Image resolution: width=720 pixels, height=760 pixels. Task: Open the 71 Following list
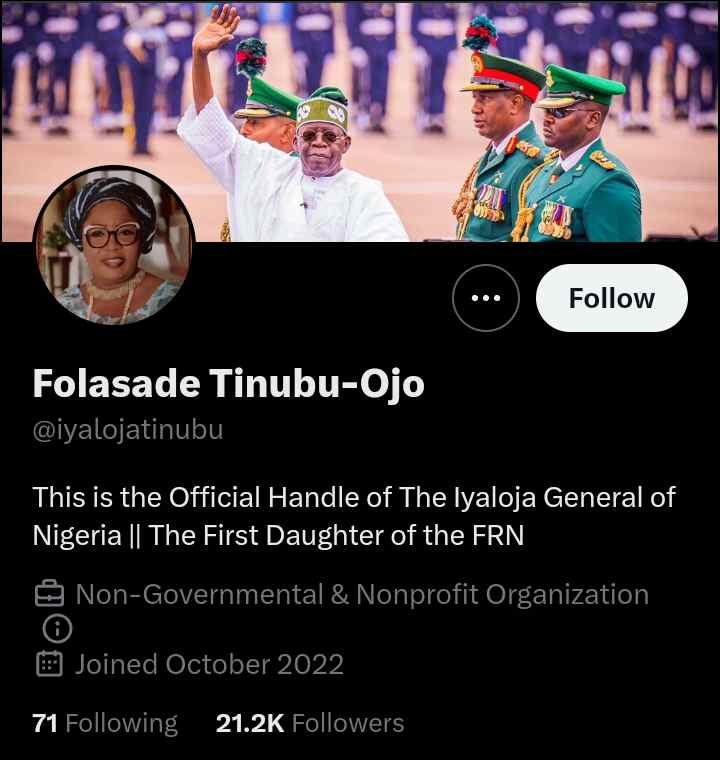coord(105,723)
